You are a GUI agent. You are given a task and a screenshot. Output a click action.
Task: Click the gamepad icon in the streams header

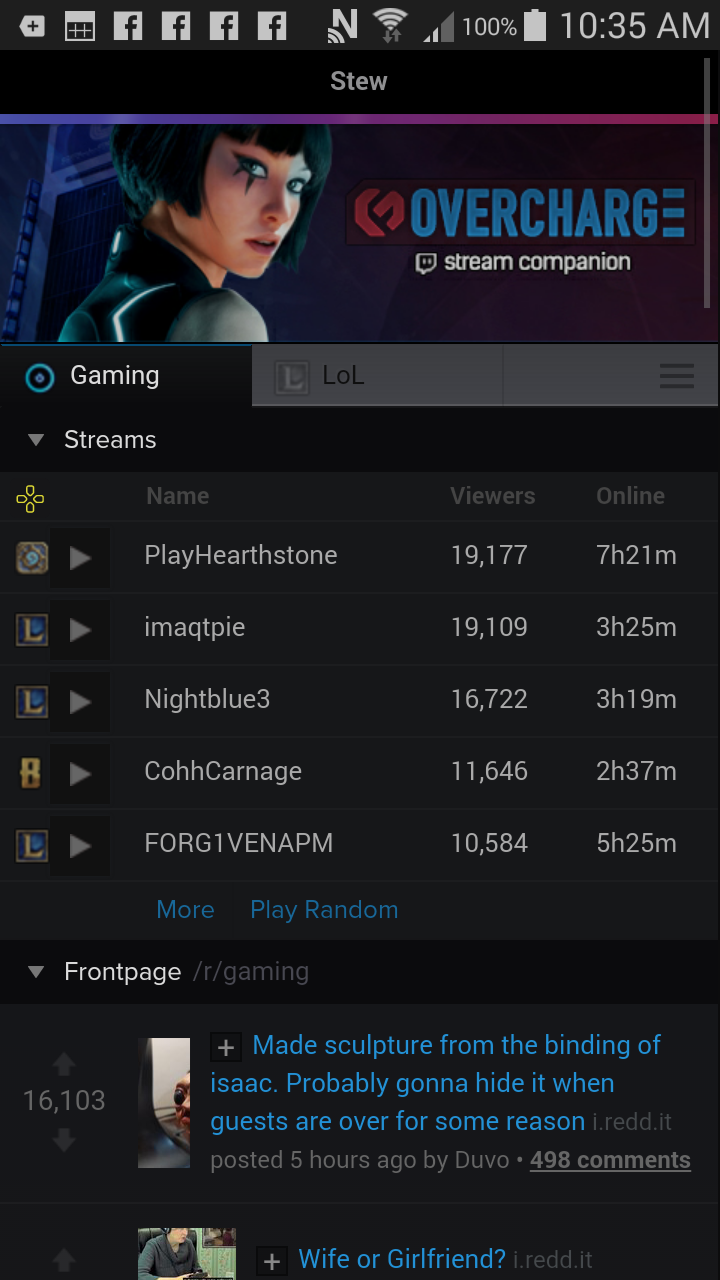click(x=29, y=496)
